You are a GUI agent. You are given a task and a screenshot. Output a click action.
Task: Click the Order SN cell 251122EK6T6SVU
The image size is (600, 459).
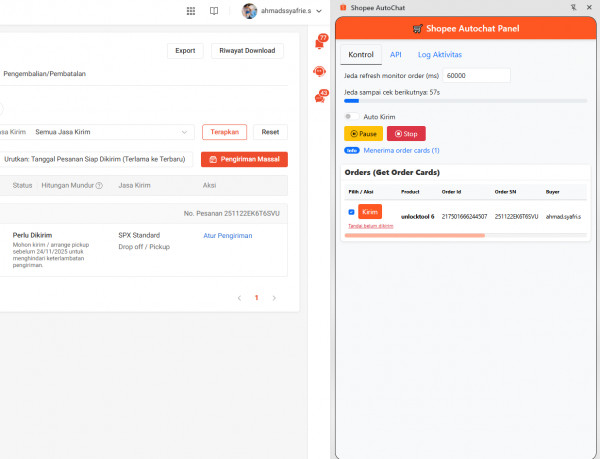pos(516,216)
